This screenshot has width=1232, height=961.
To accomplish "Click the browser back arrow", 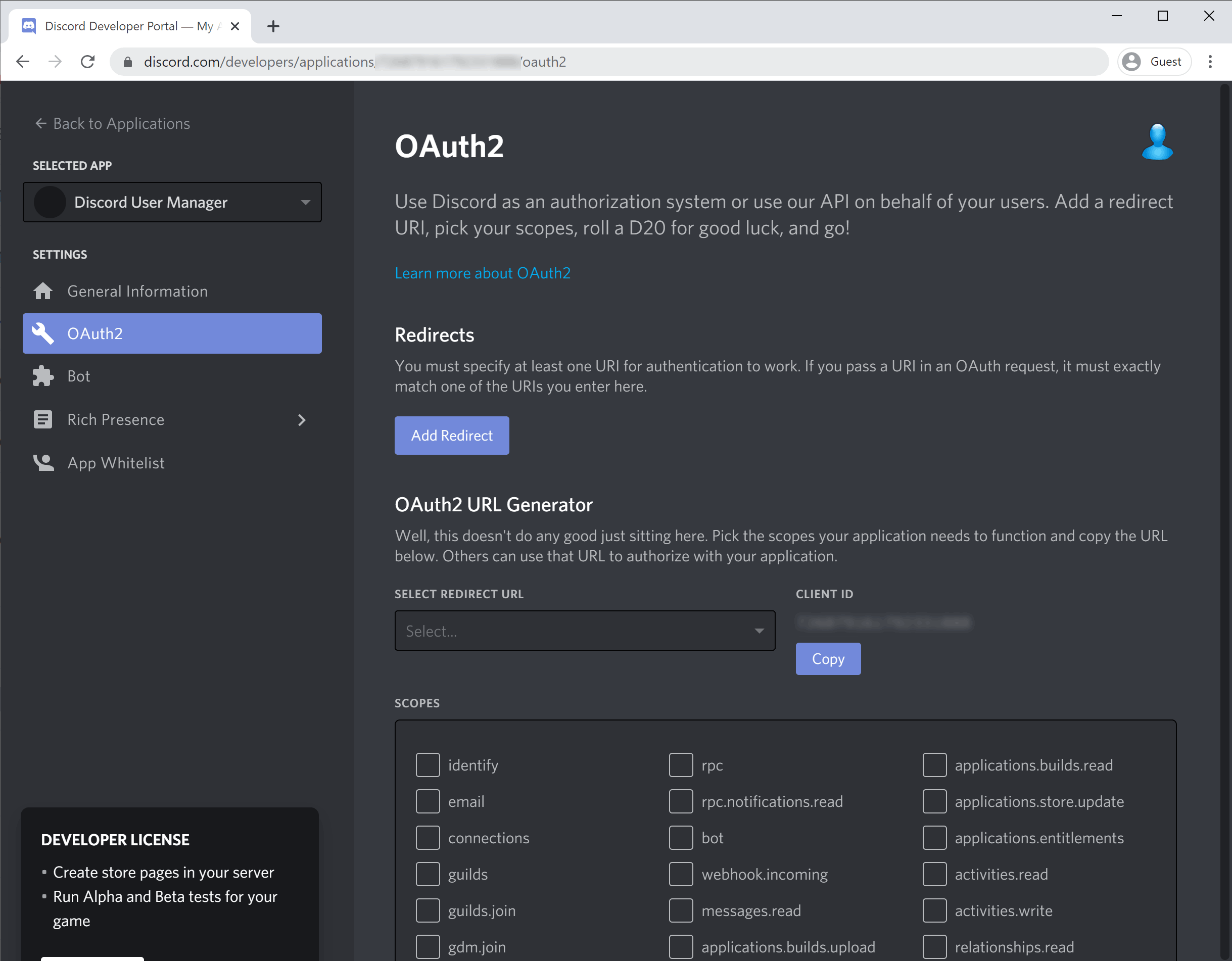I will pyautogui.click(x=23, y=62).
